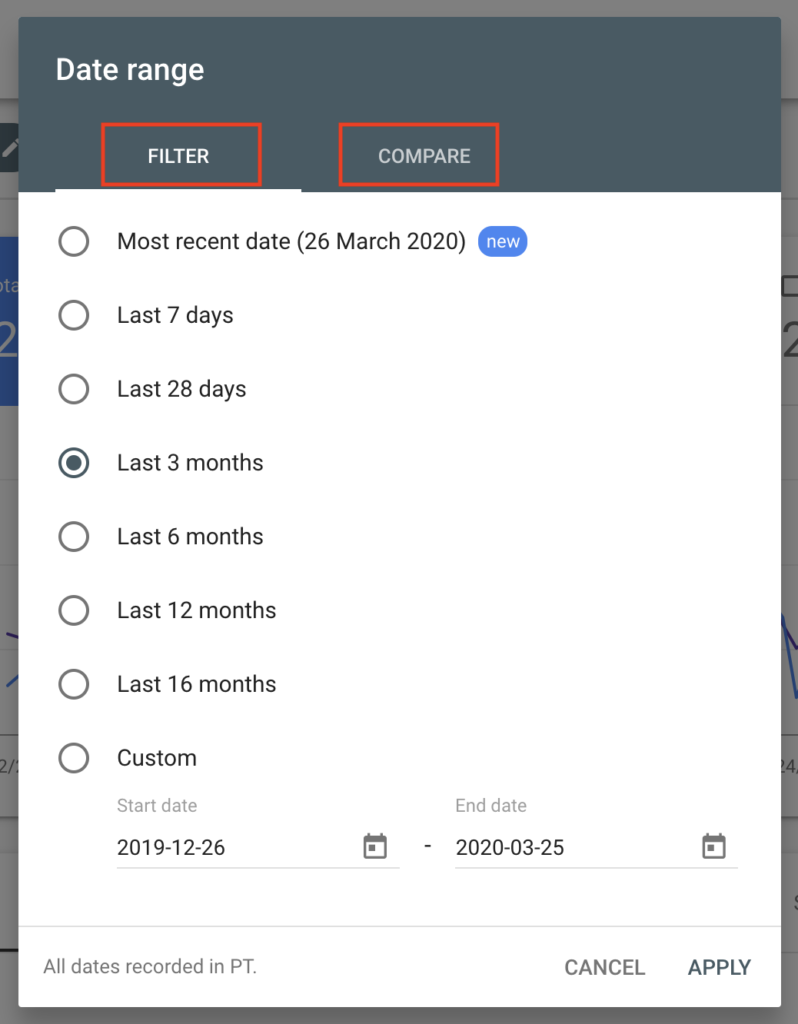The height and width of the screenshot is (1024, 798).
Task: Pick Last 16 months radio button
Action: (74, 684)
